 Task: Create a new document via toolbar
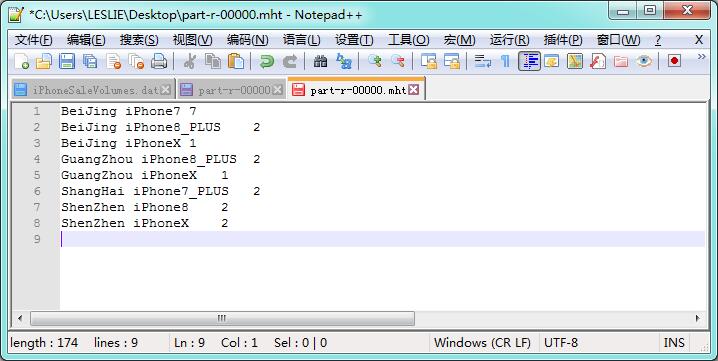click(x=21, y=61)
